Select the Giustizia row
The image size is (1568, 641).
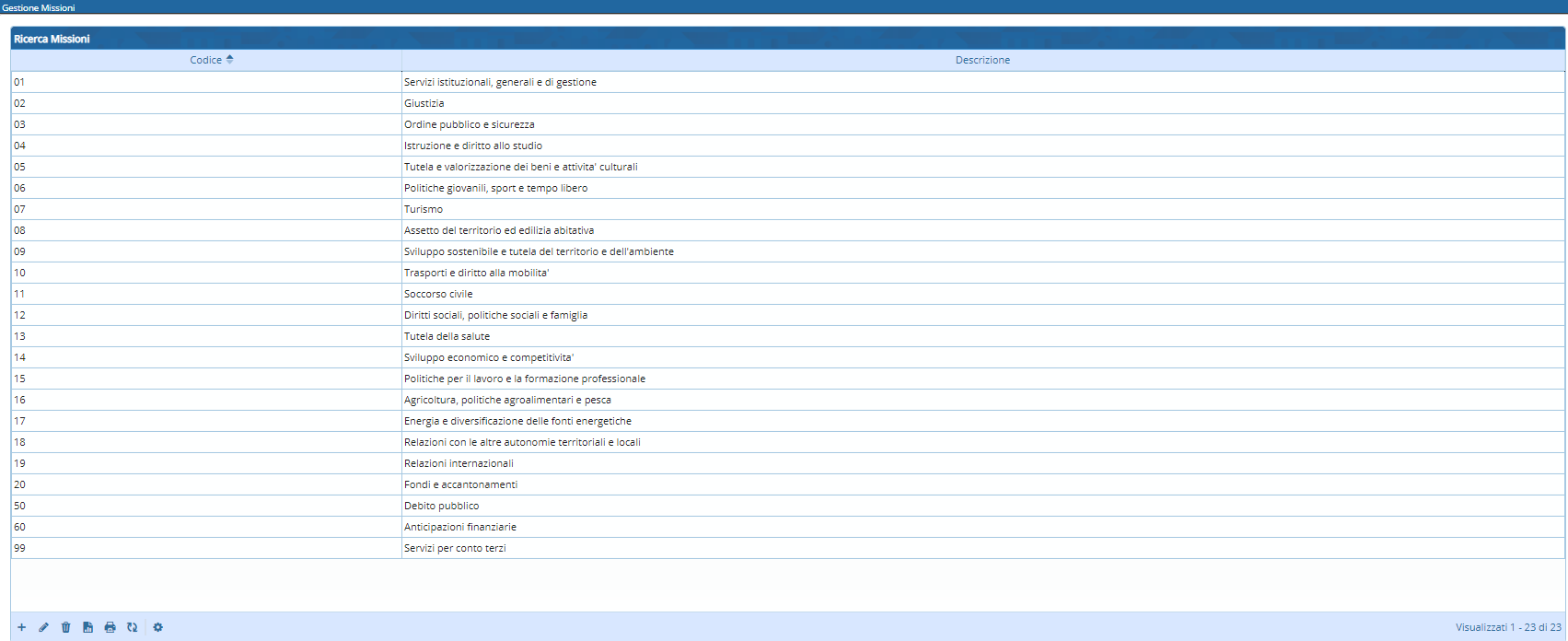click(x=424, y=103)
